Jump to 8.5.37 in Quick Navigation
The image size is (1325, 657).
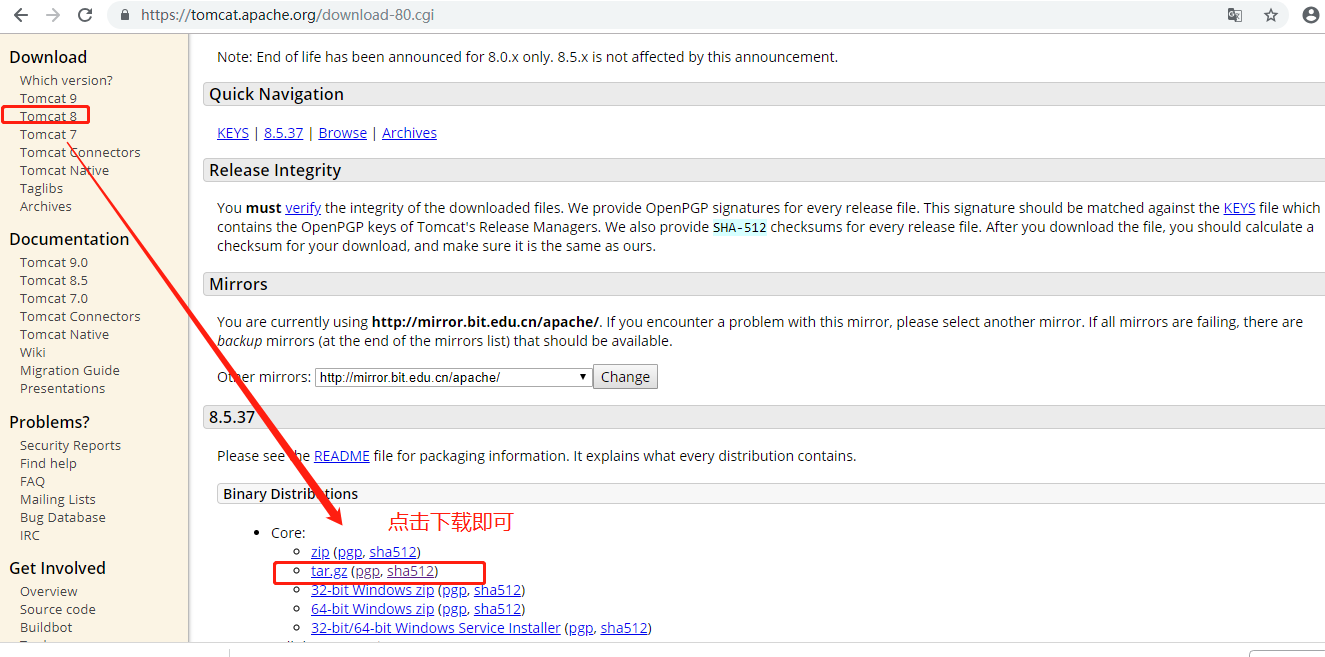(284, 133)
